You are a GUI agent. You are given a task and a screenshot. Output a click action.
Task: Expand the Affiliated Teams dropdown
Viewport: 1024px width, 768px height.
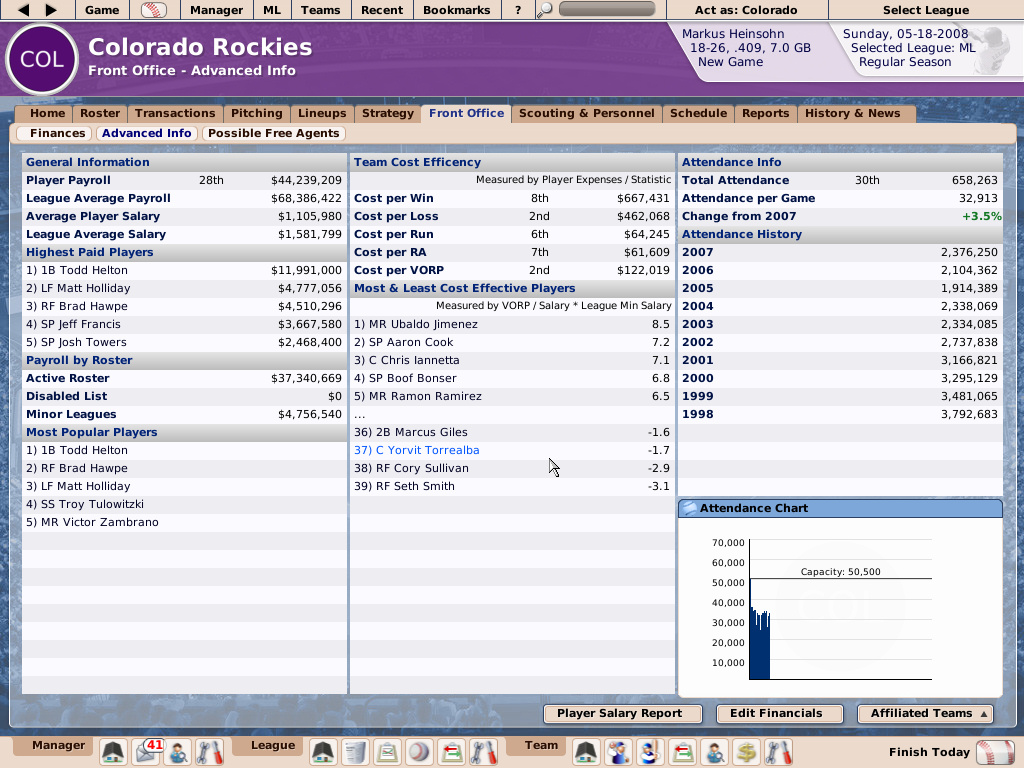click(926, 714)
